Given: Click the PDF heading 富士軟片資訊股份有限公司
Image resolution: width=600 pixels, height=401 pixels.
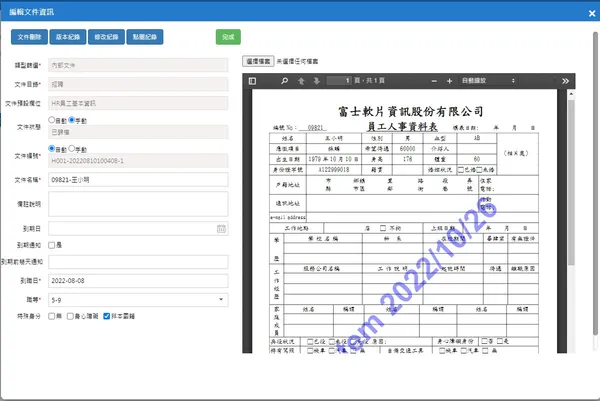Looking at the screenshot, I should pos(411,111).
